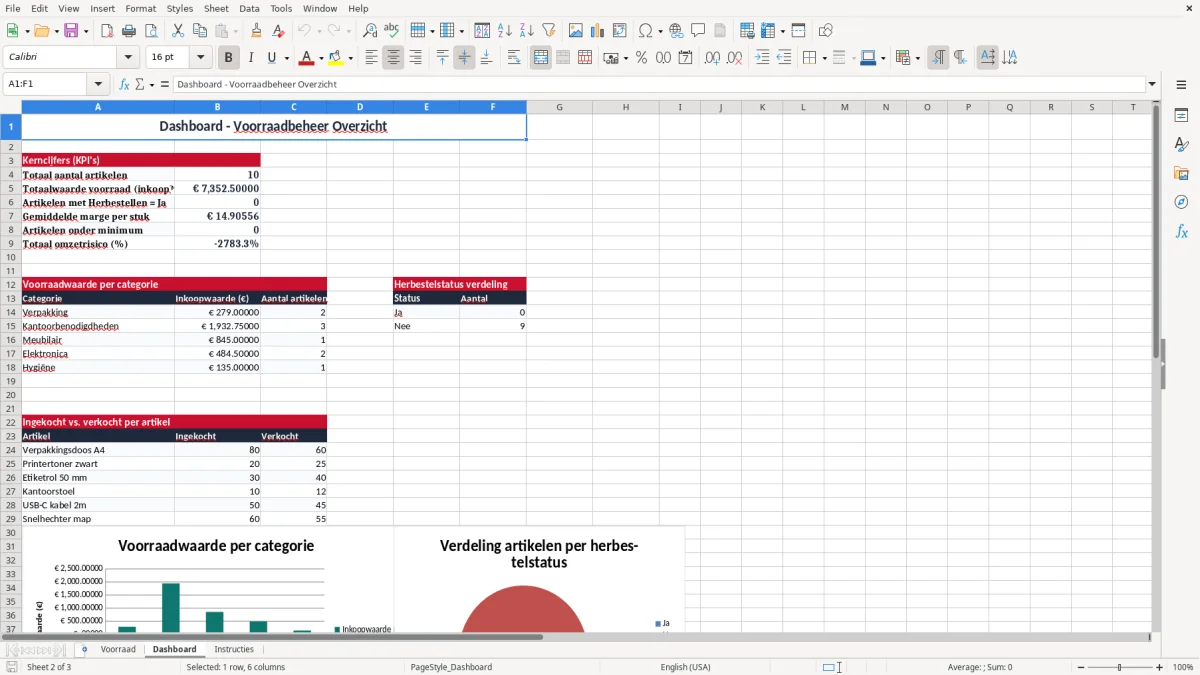The height and width of the screenshot is (675, 1200).
Task: Expand the formula bar
Action: click(1152, 84)
